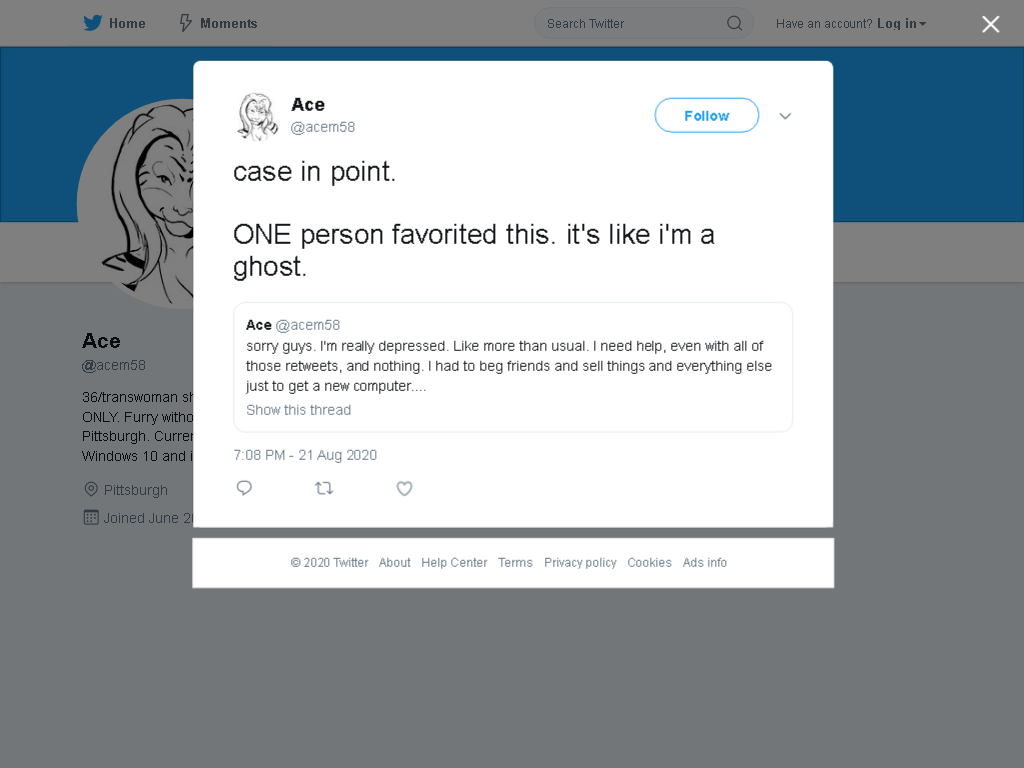Follow the @acem58 account
1024x768 pixels.
[707, 116]
